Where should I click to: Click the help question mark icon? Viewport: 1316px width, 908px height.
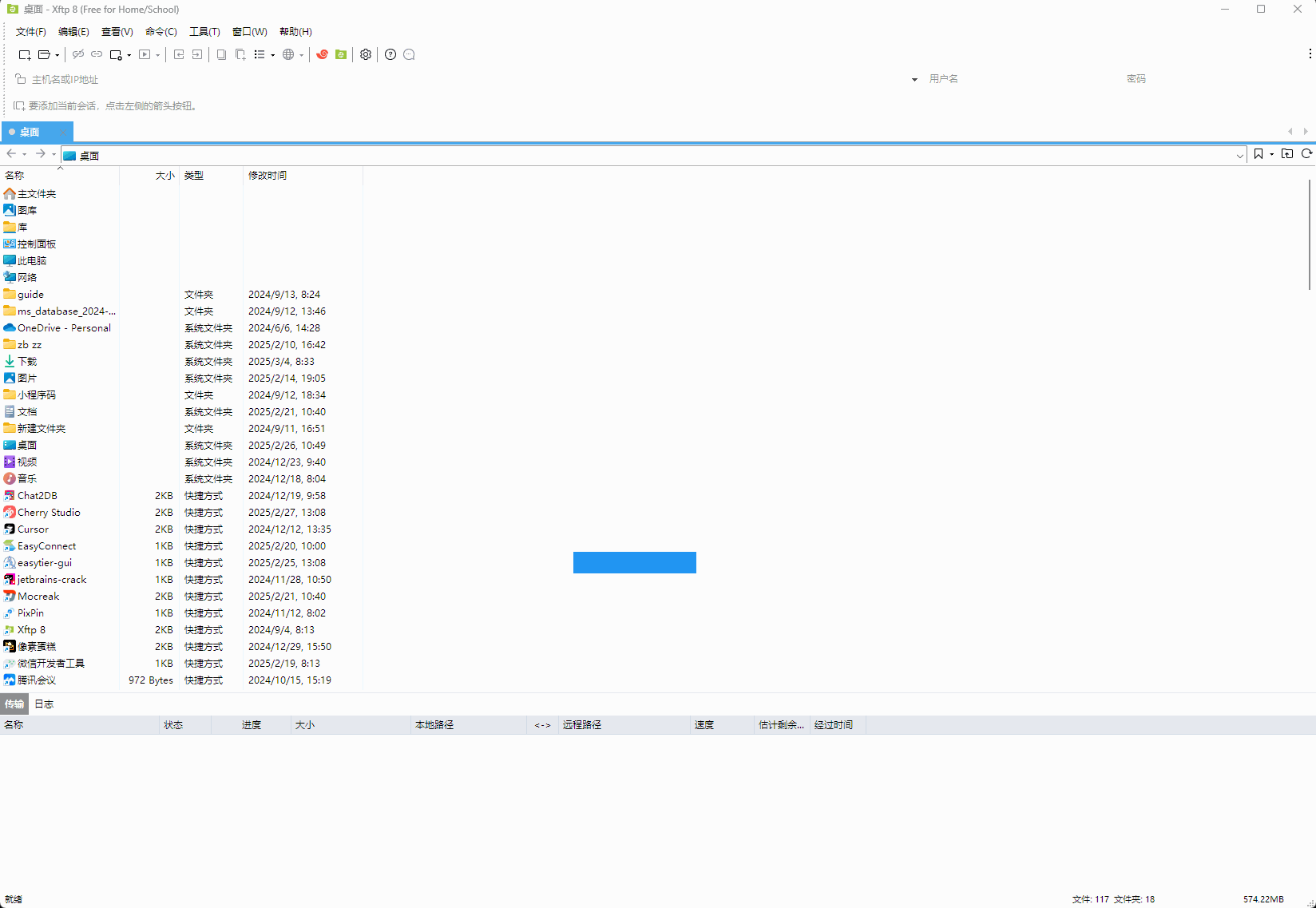(390, 54)
